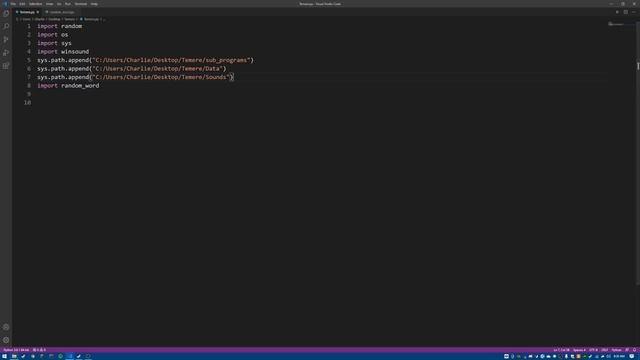Open the Edit menu

22,4
